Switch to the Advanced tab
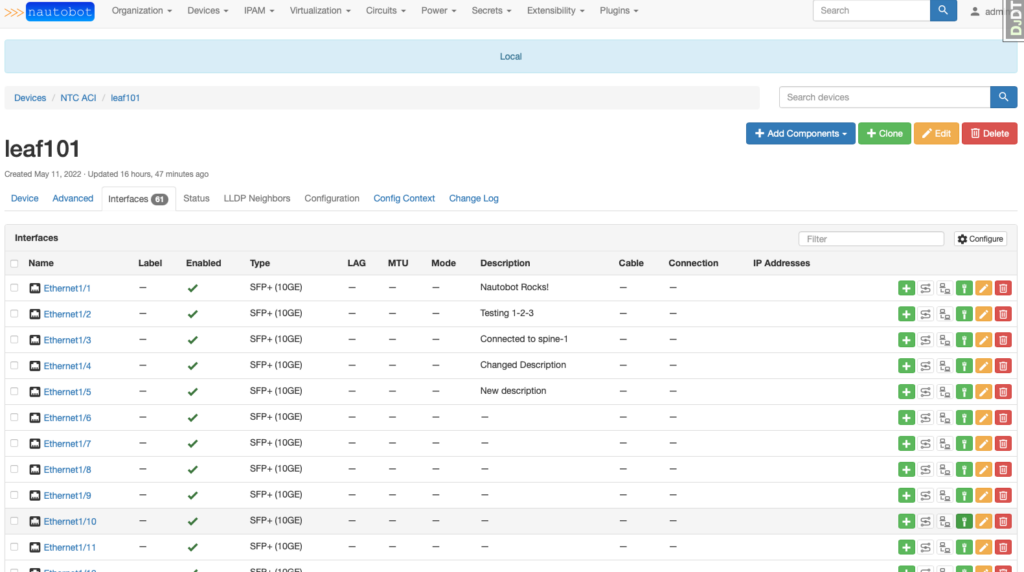1024x572 pixels. coord(72,199)
